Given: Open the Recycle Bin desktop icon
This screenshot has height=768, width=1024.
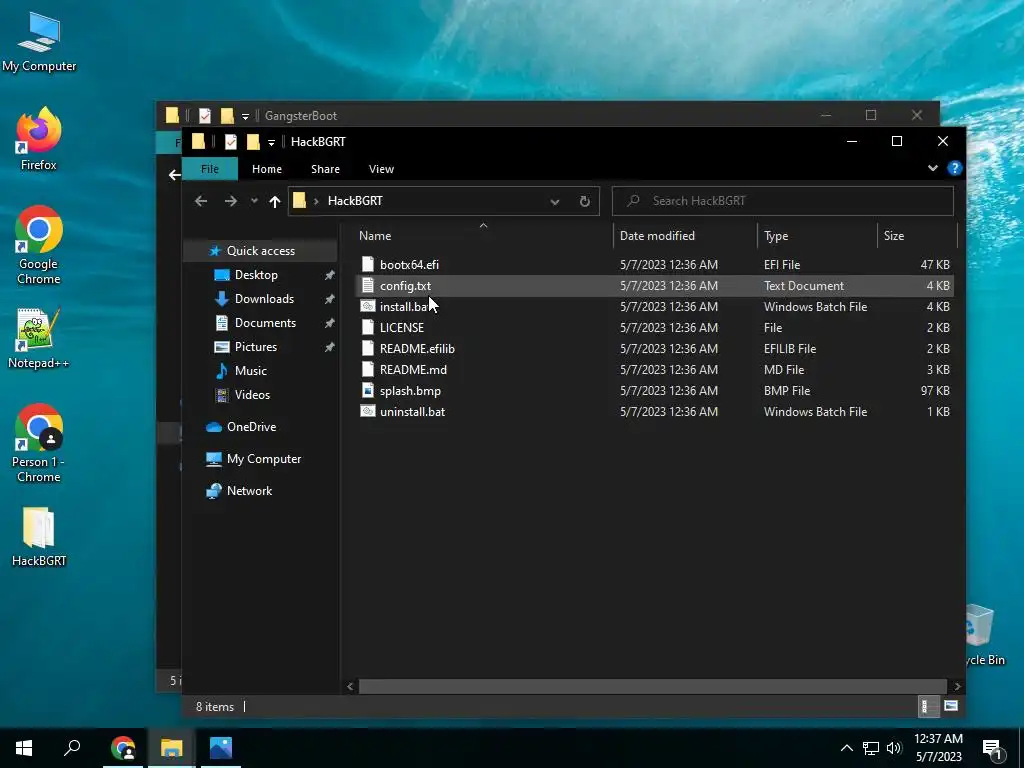Looking at the screenshot, I should pos(984,635).
